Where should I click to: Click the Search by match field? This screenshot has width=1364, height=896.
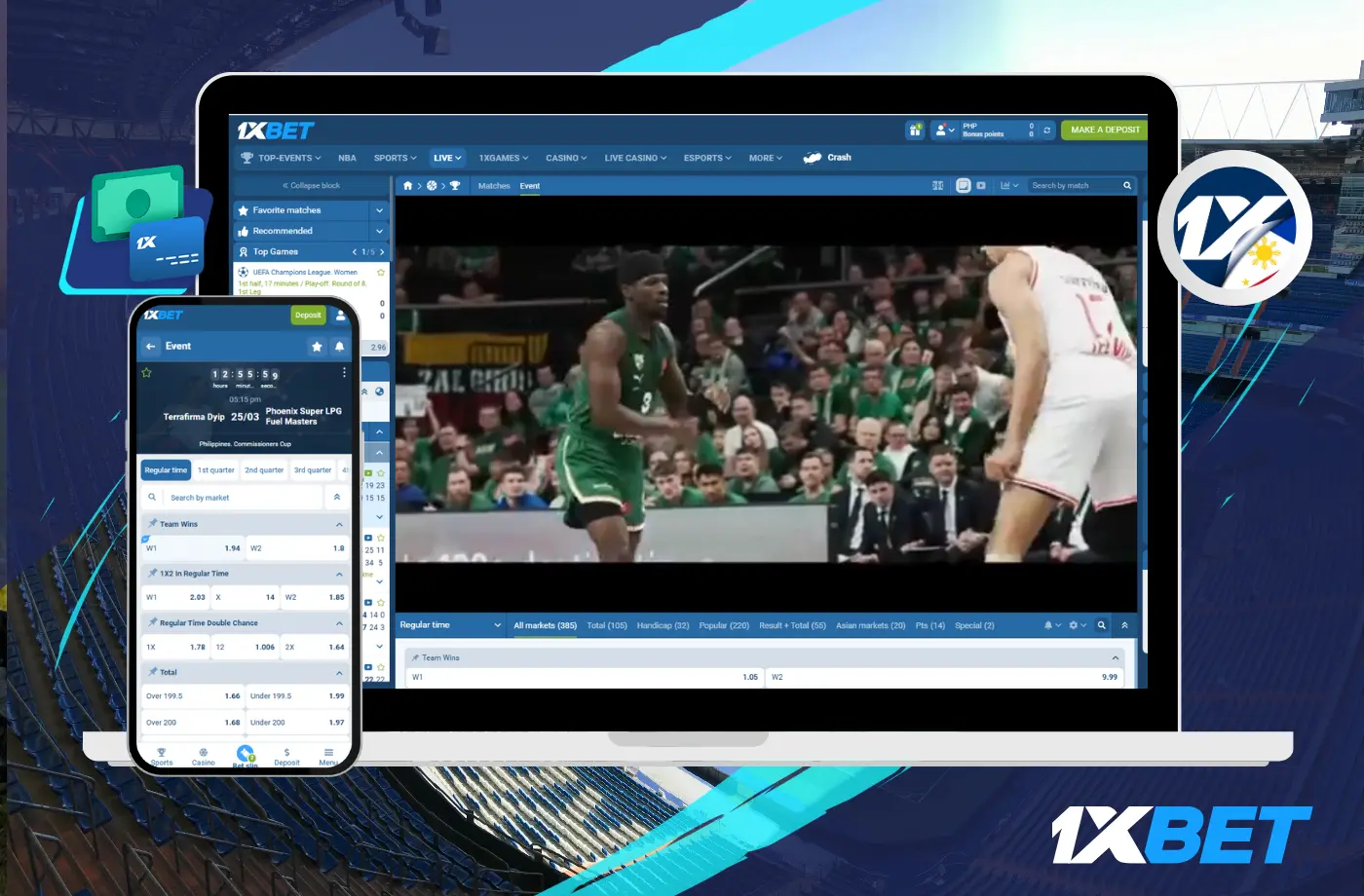click(1075, 185)
